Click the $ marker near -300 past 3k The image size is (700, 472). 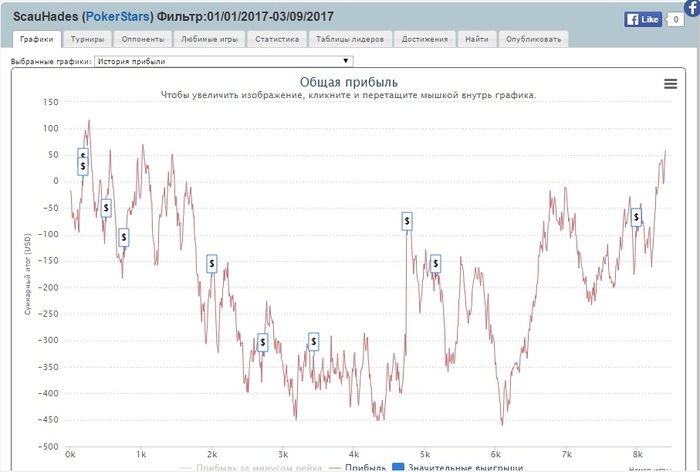[314, 342]
